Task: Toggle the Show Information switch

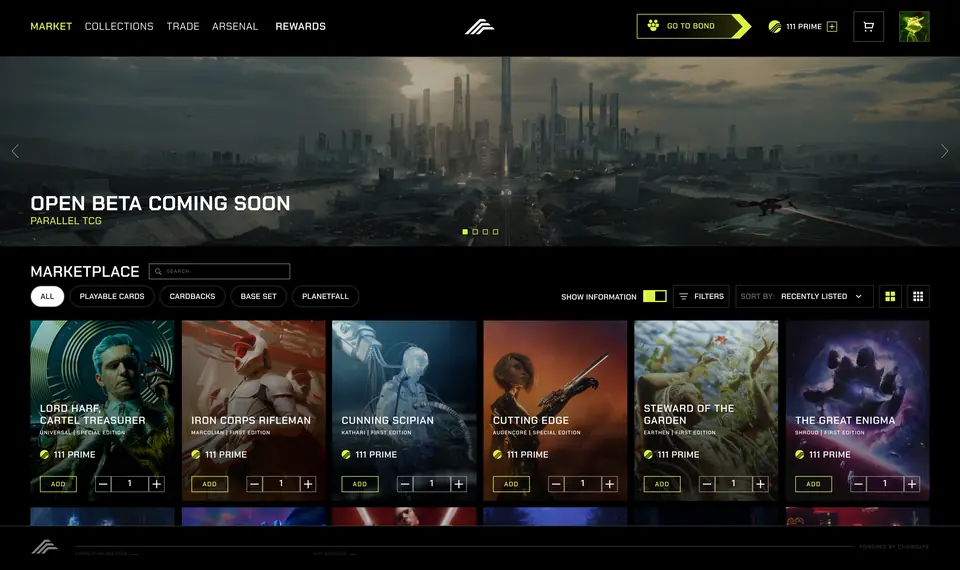Action: tap(654, 296)
